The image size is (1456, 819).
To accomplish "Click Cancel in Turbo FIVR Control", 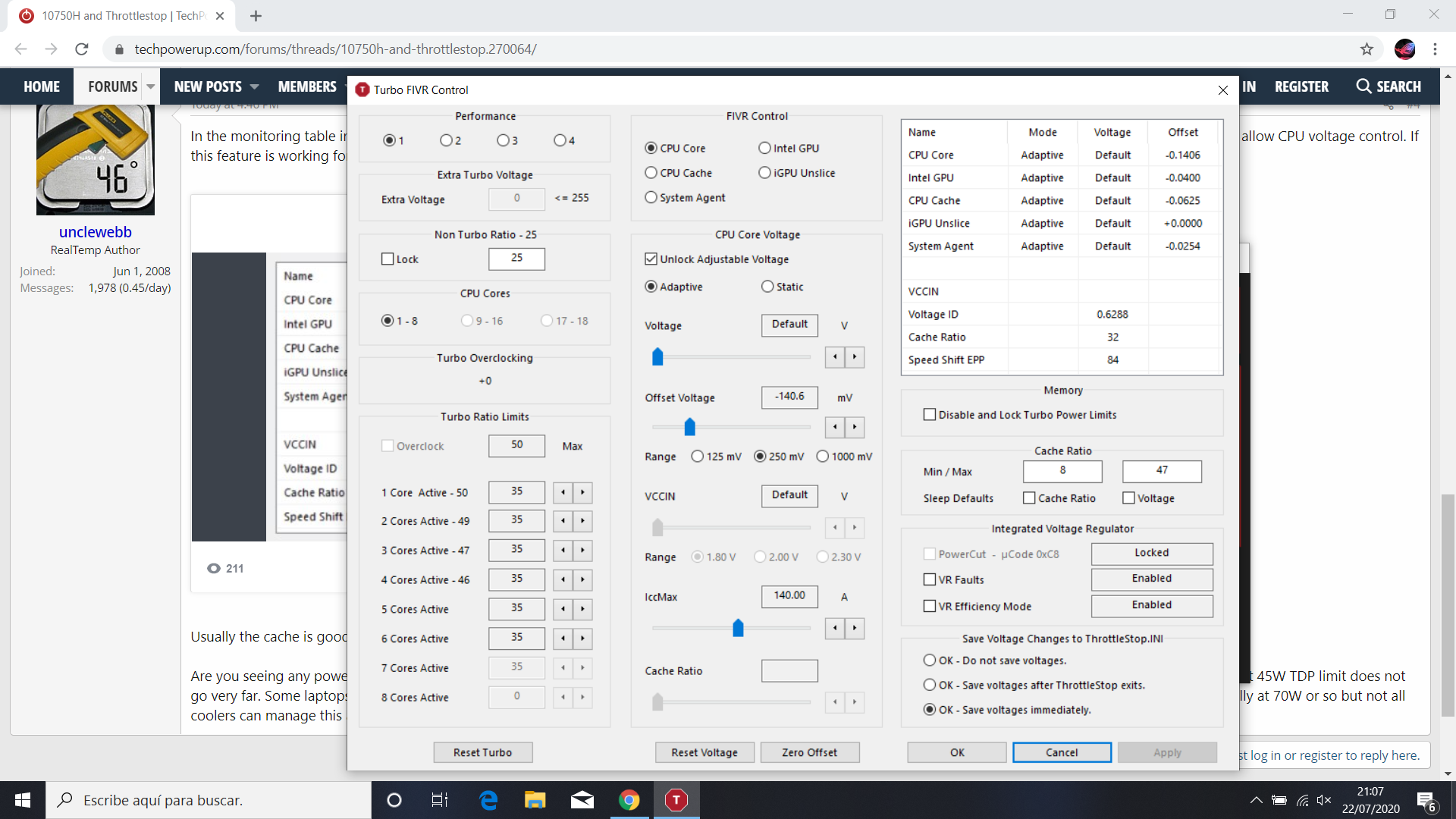I will tap(1062, 752).
